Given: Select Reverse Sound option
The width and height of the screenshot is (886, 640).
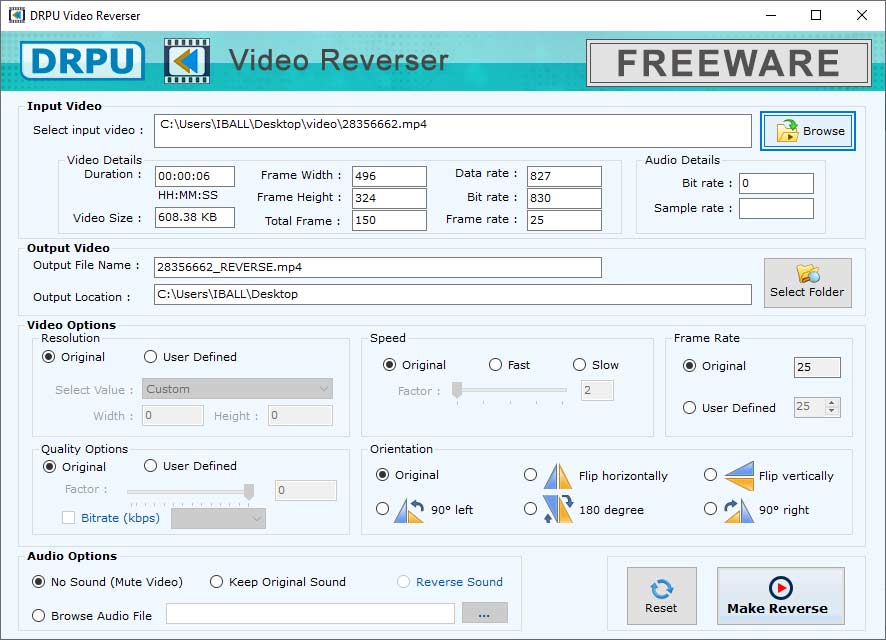Looking at the screenshot, I should coord(403,582).
